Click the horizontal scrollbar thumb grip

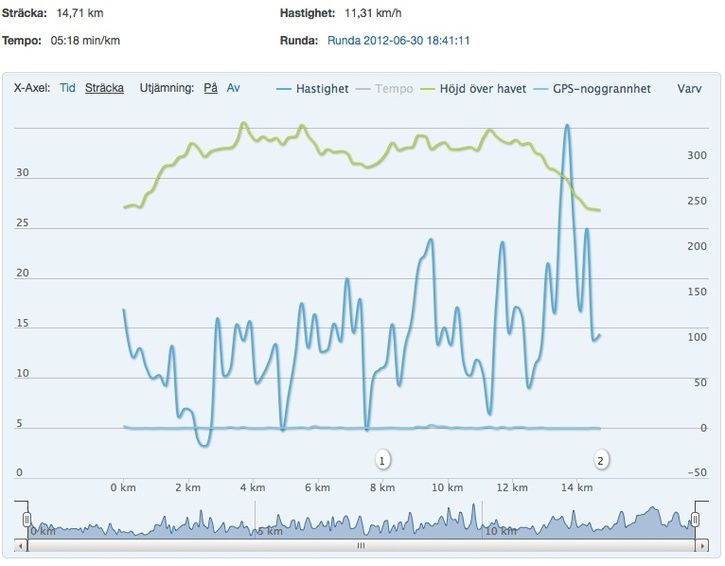tap(361, 547)
